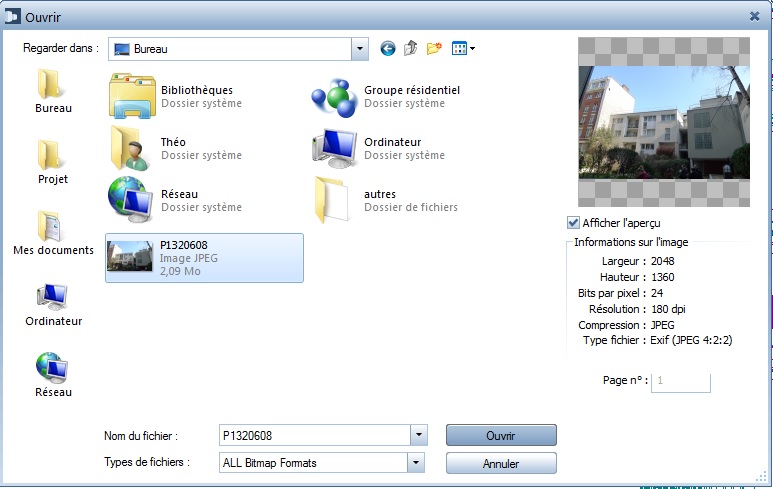Click 'Dossier de fichiers' text under autres

(411, 207)
